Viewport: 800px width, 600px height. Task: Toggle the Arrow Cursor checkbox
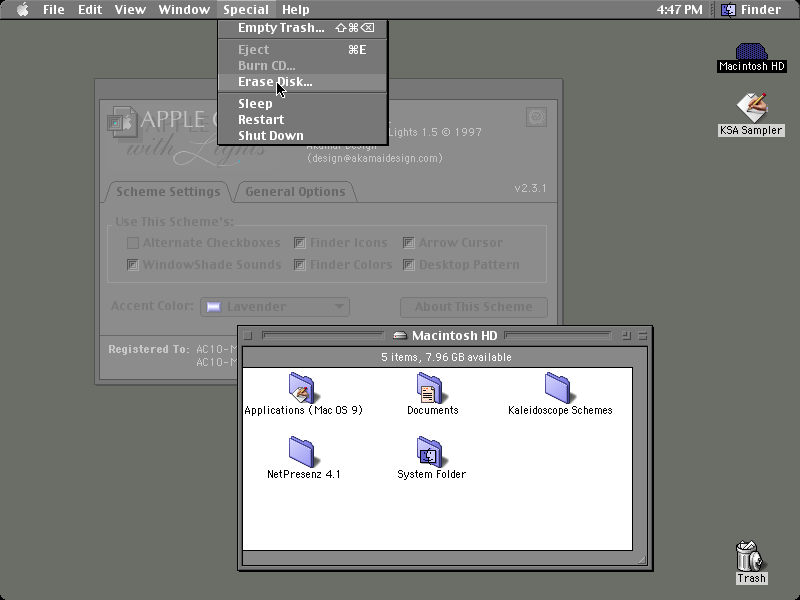pos(409,243)
